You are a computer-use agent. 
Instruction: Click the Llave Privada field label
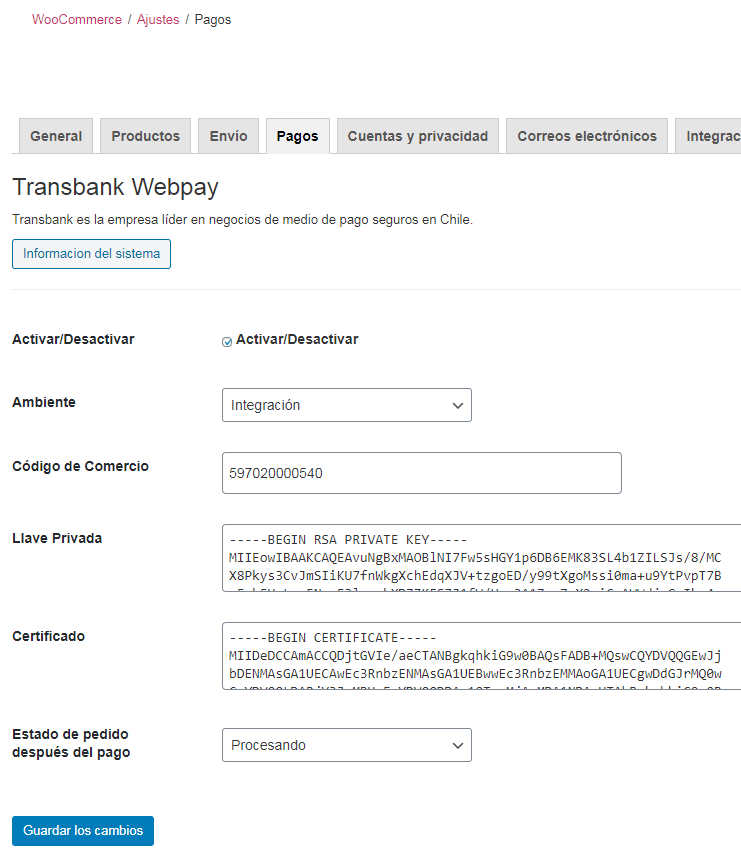click(x=57, y=538)
